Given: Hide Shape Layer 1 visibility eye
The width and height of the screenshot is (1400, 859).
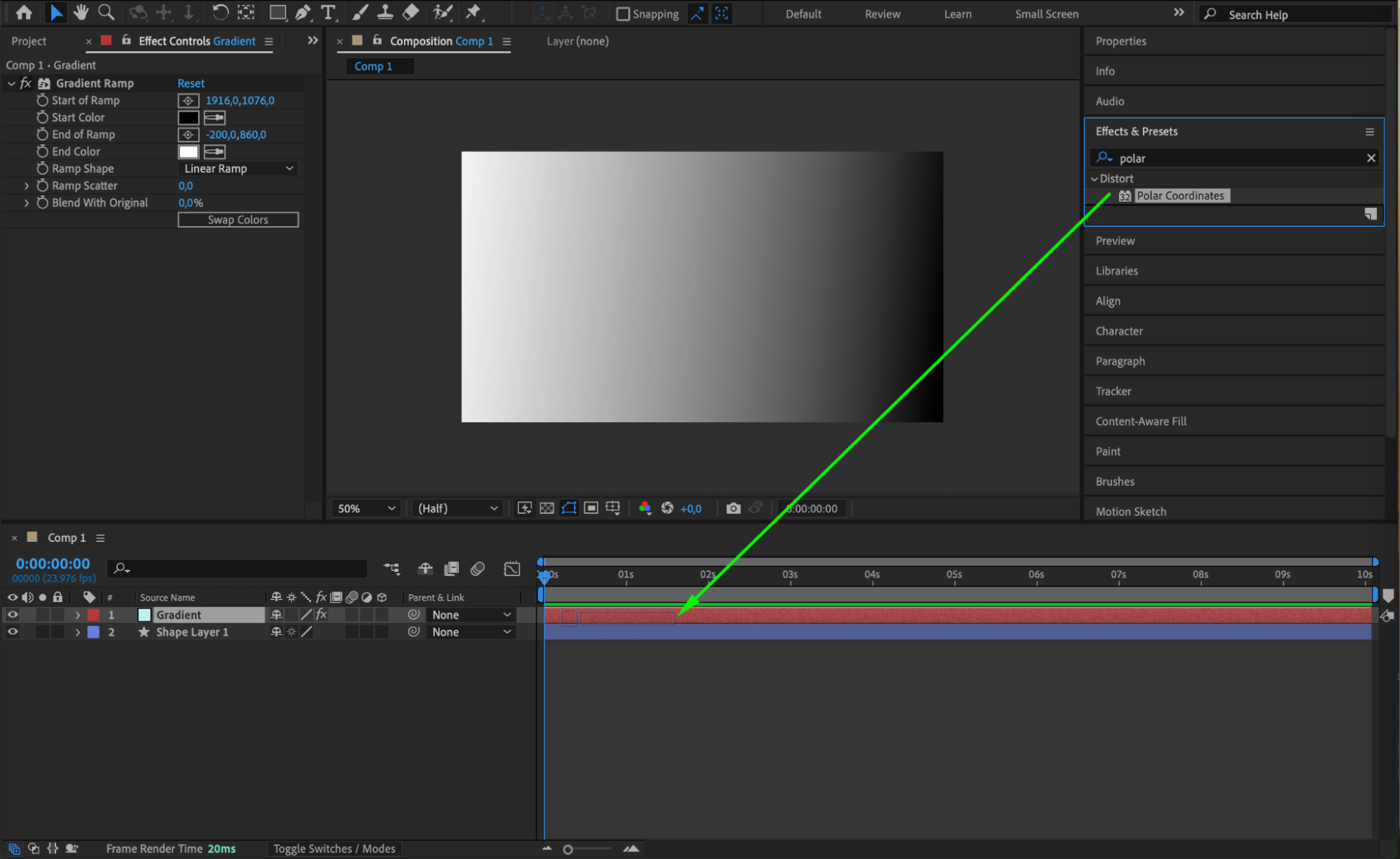Looking at the screenshot, I should (x=13, y=631).
